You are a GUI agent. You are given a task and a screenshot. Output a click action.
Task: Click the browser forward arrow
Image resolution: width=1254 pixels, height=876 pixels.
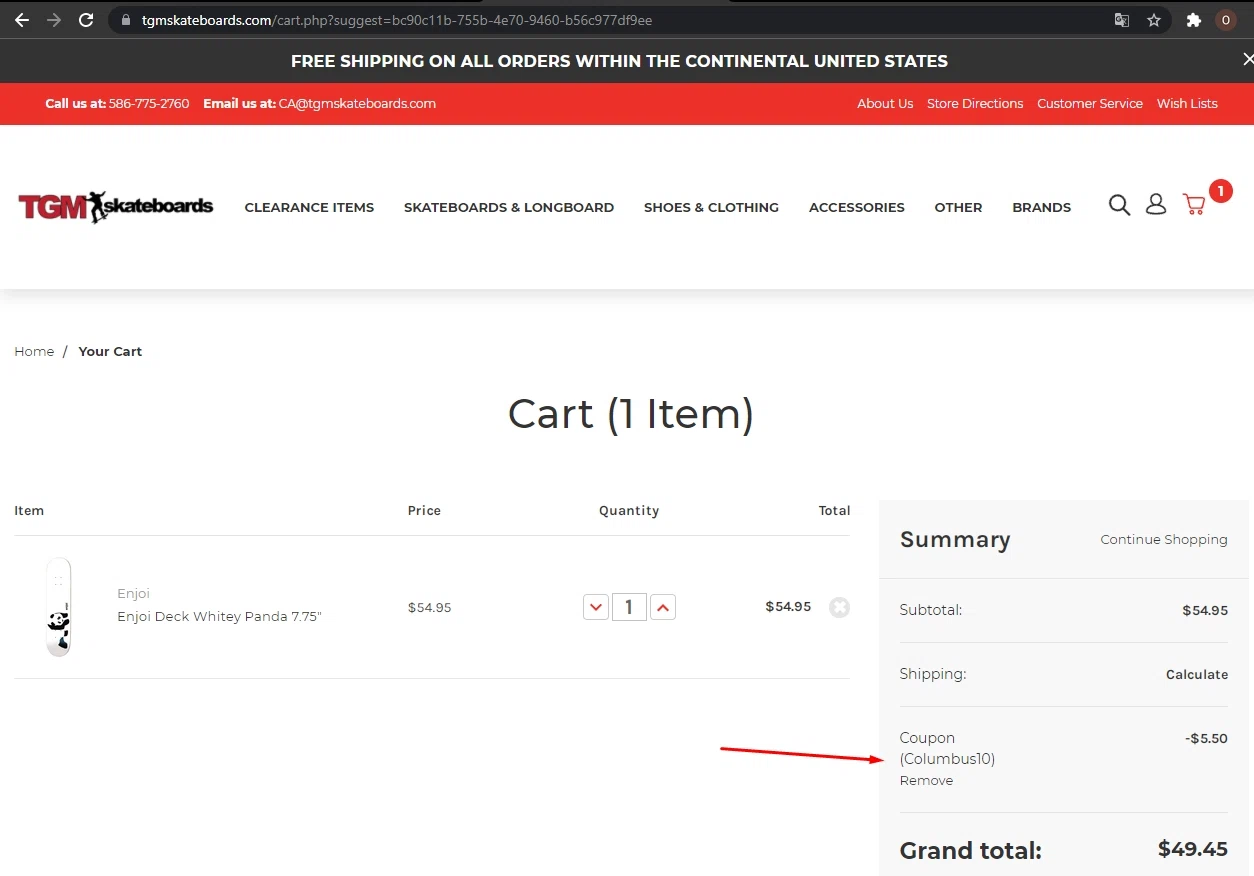pyautogui.click(x=54, y=20)
